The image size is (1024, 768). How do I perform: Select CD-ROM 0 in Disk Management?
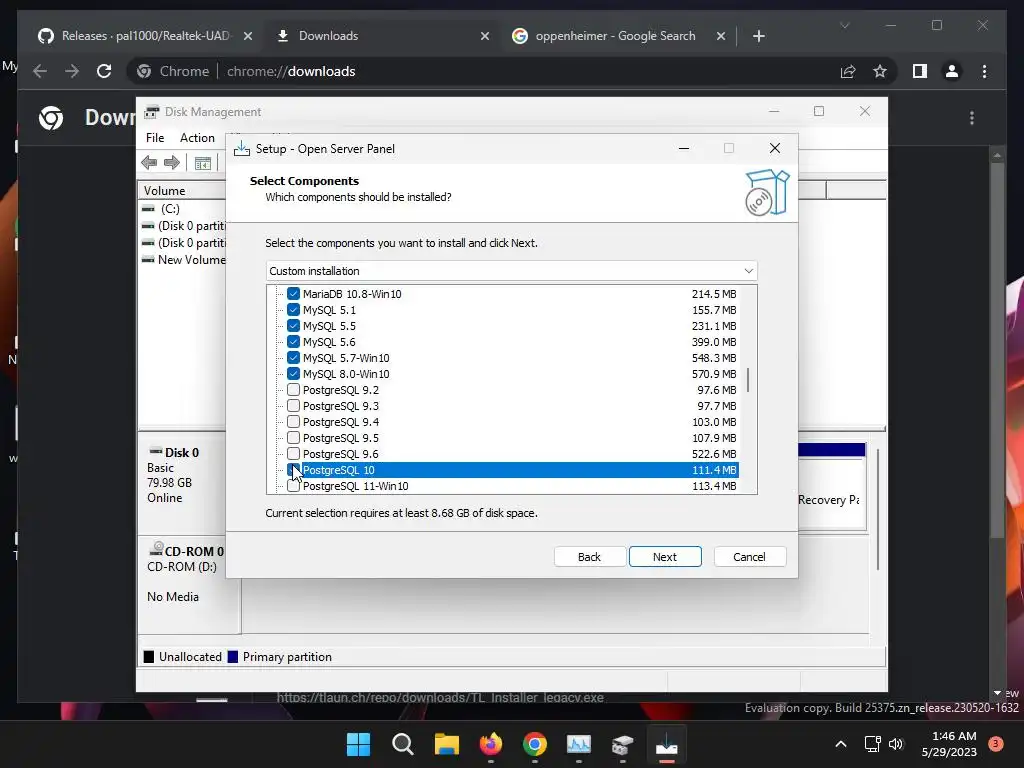[x=189, y=584]
